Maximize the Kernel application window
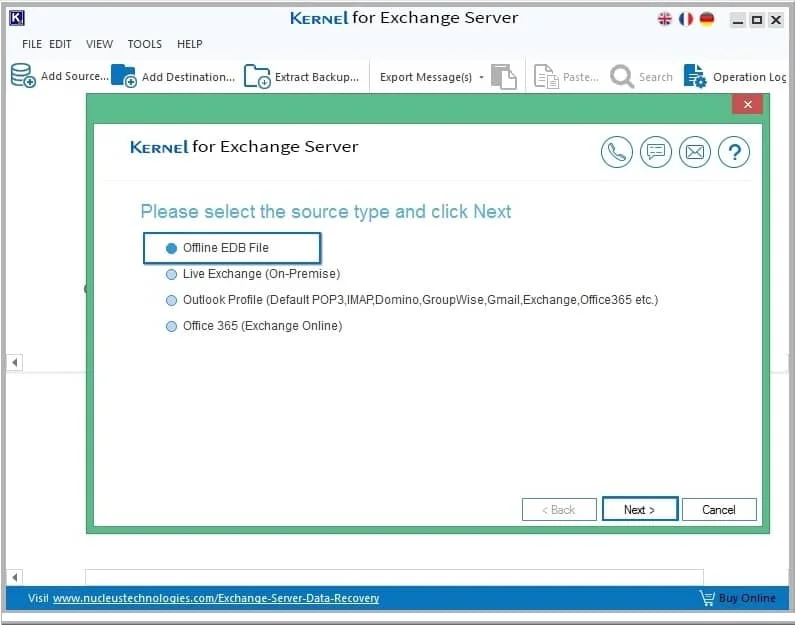This screenshot has height=625, width=795. (x=756, y=20)
